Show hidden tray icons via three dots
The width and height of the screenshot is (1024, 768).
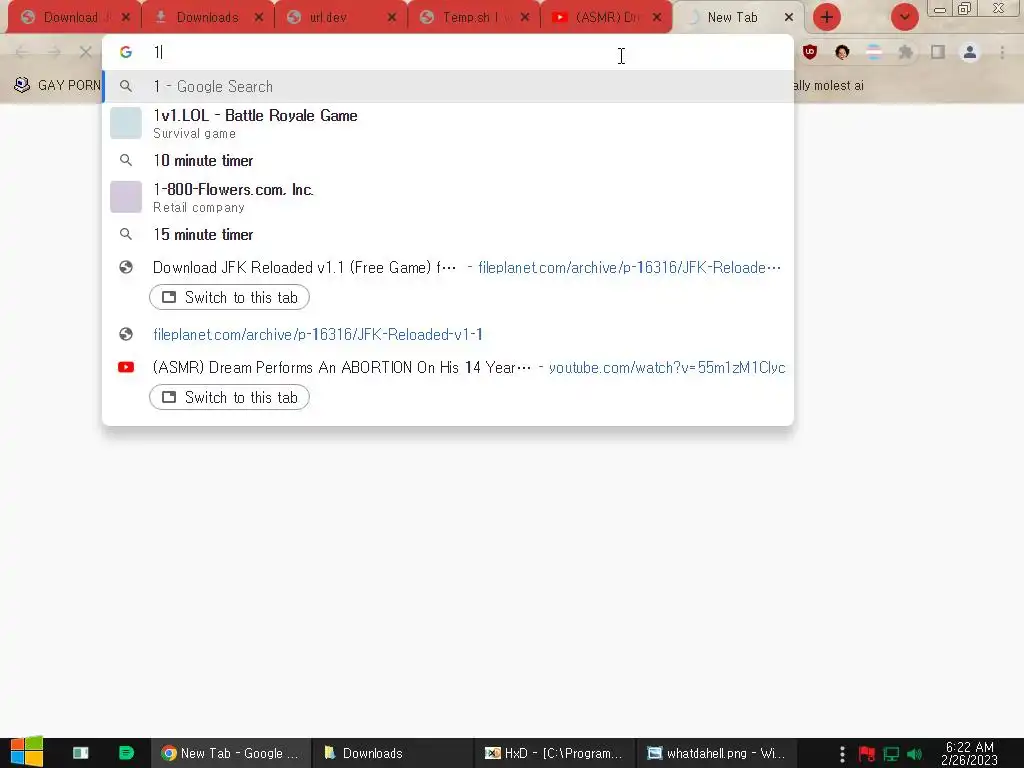(842, 754)
